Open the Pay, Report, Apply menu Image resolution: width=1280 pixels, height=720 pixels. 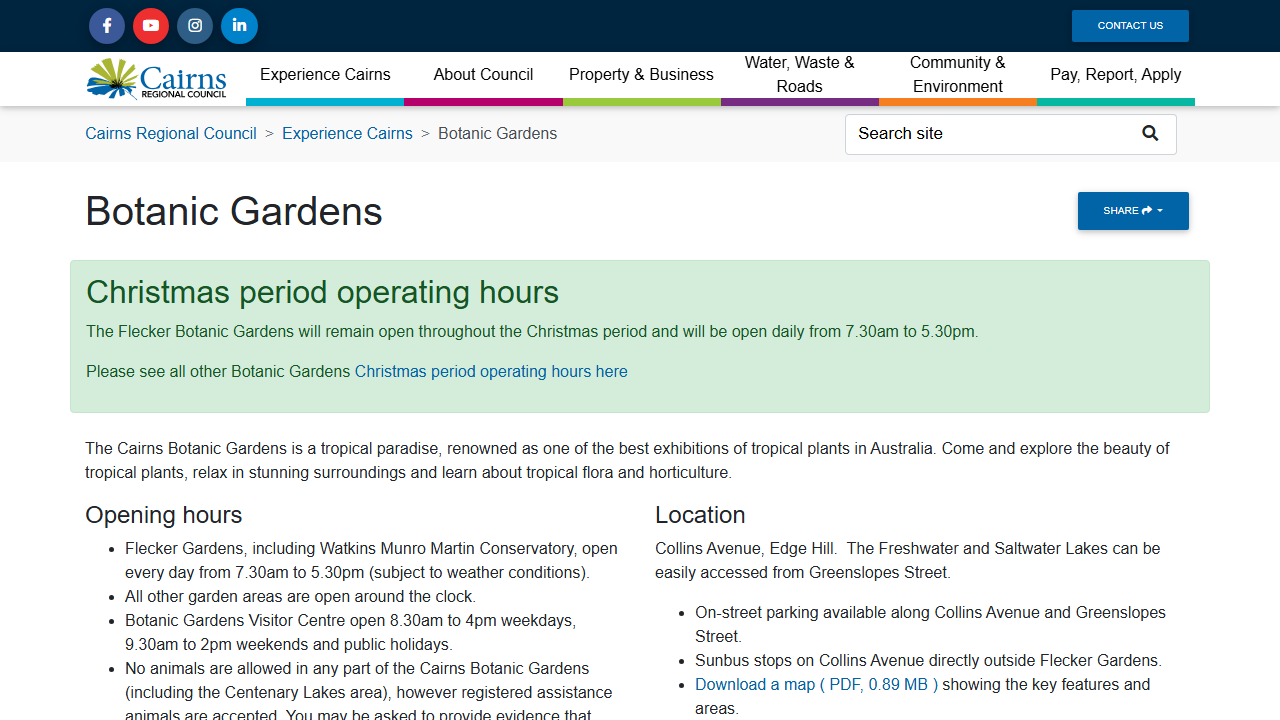tap(1115, 75)
